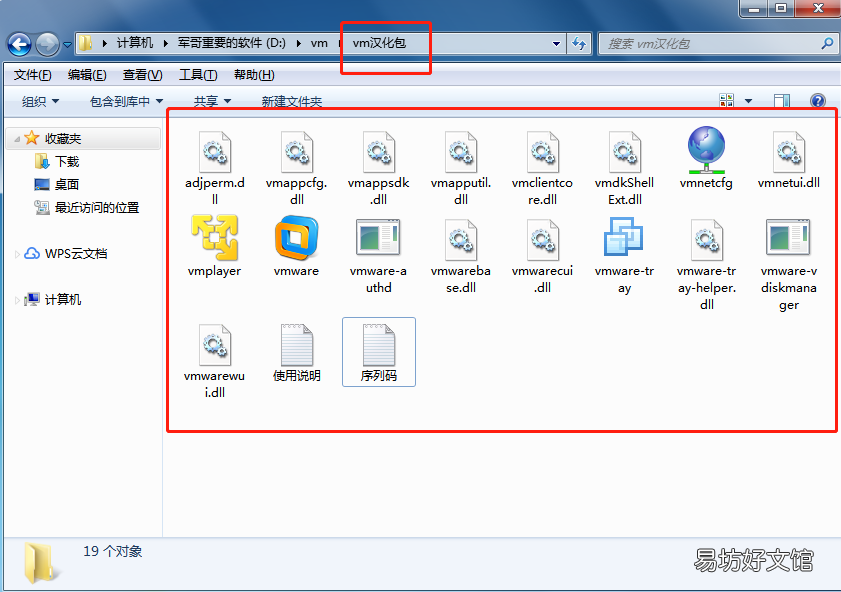Open the 工具(T) menu

point(198,75)
